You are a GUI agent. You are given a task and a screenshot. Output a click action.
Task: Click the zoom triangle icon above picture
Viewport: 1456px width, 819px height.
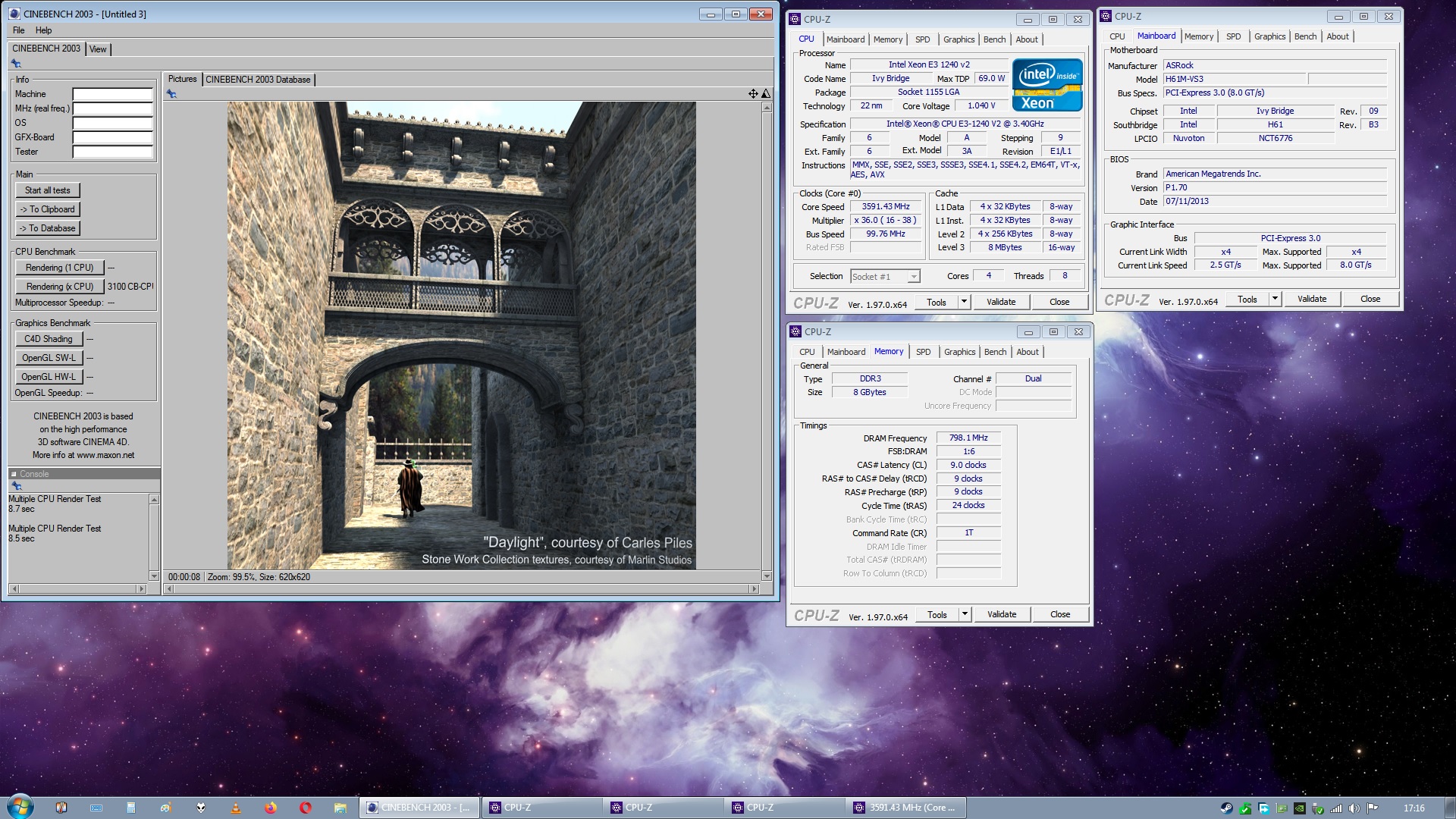pyautogui.click(x=766, y=94)
